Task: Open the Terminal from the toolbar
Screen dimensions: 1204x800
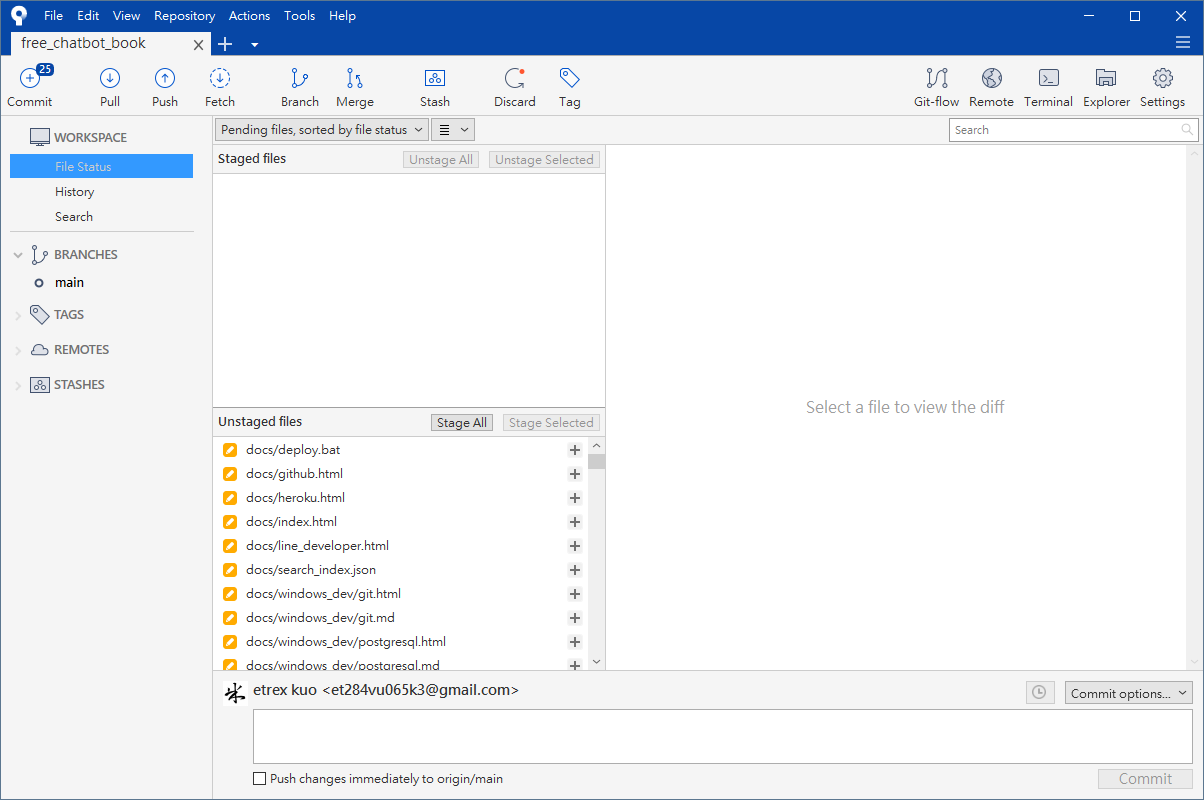Action: point(1048,87)
